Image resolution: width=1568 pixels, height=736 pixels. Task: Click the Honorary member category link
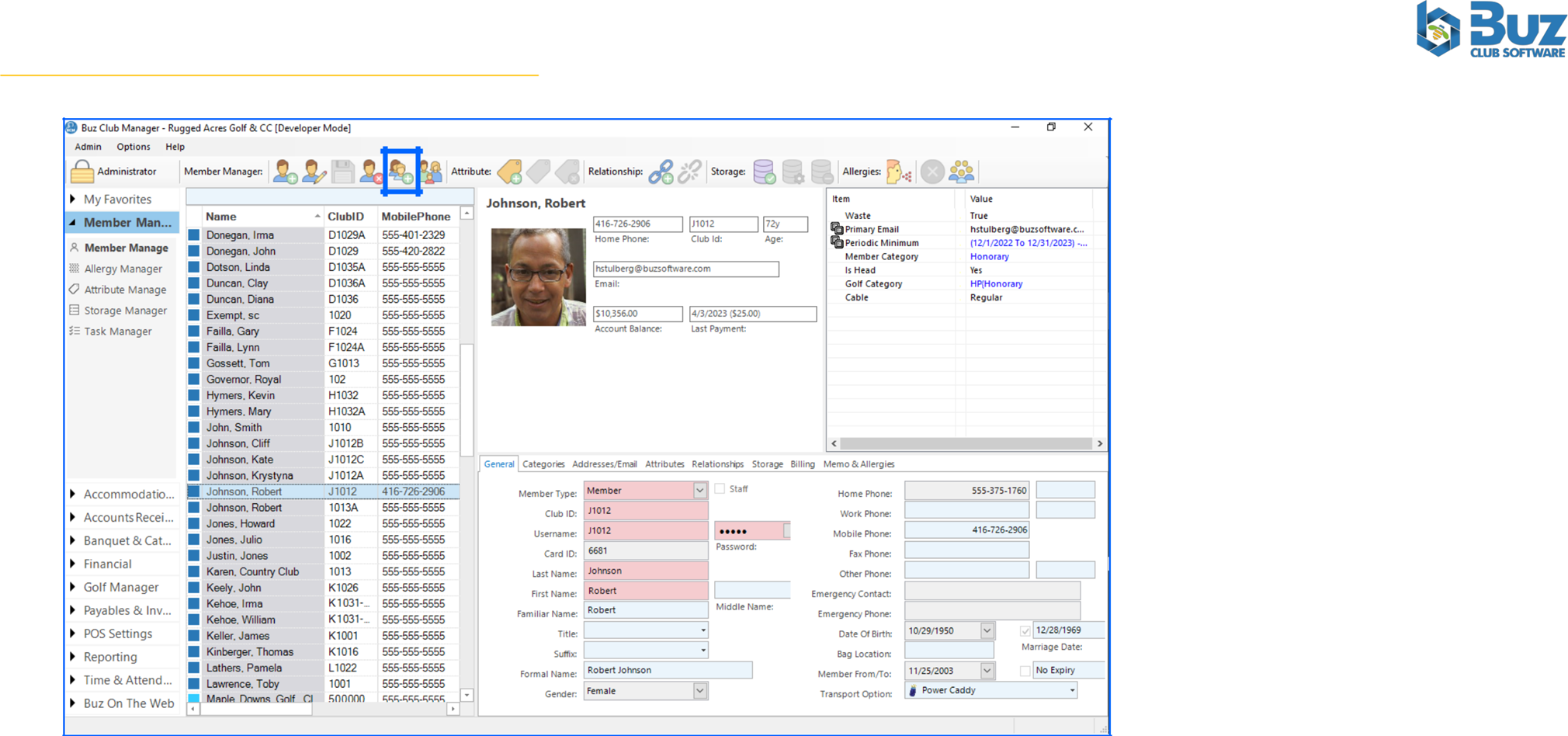click(989, 256)
